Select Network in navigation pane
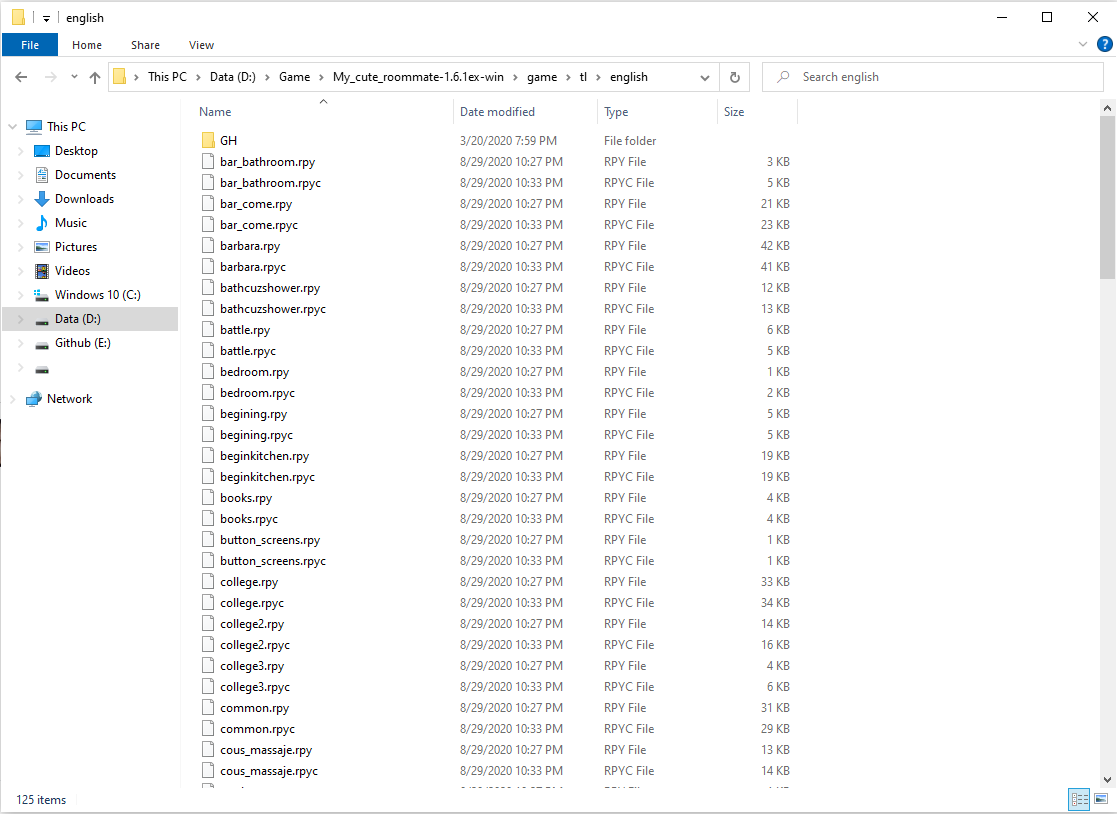This screenshot has width=1117, height=814. 69,399
